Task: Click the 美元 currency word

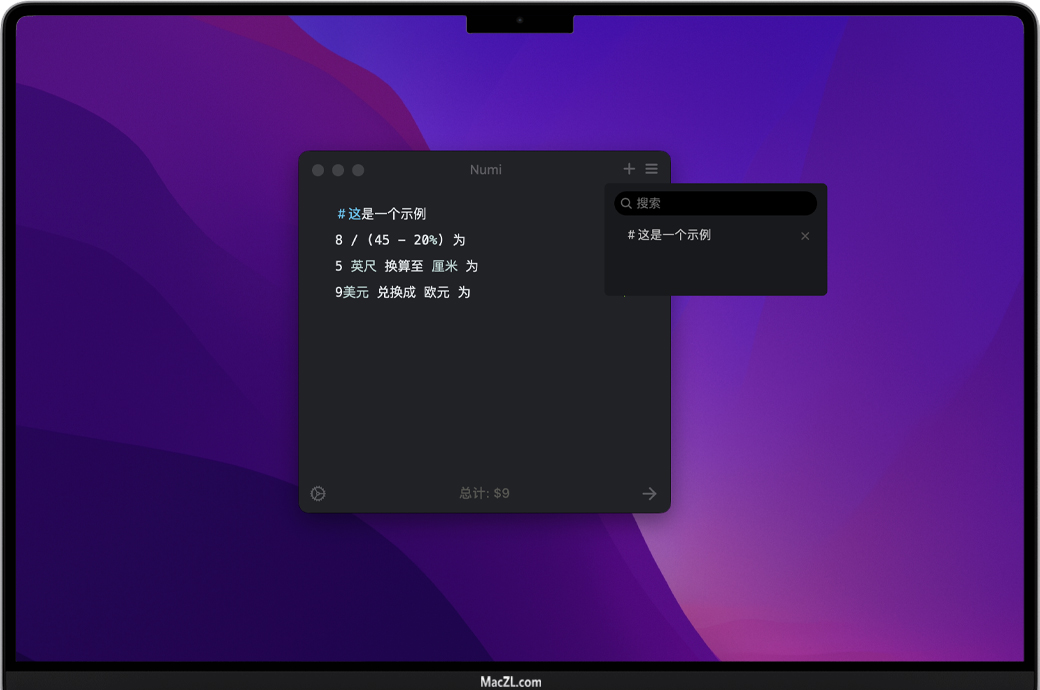Action: click(356, 292)
